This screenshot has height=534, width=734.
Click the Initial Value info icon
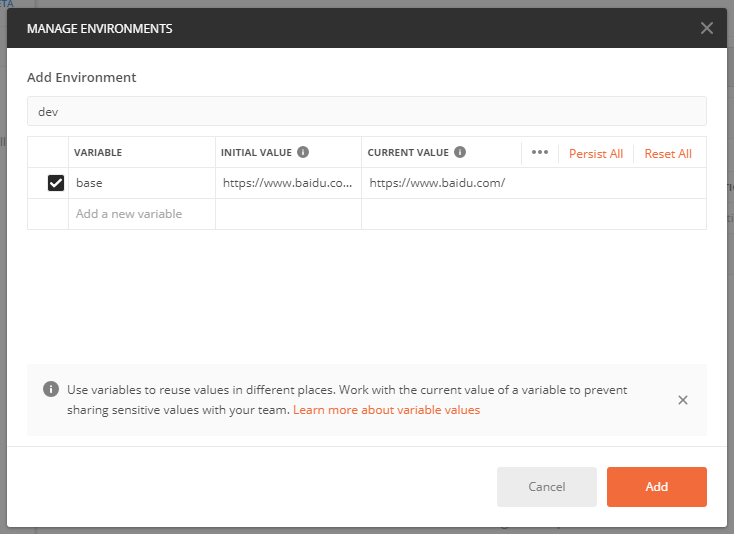click(303, 153)
